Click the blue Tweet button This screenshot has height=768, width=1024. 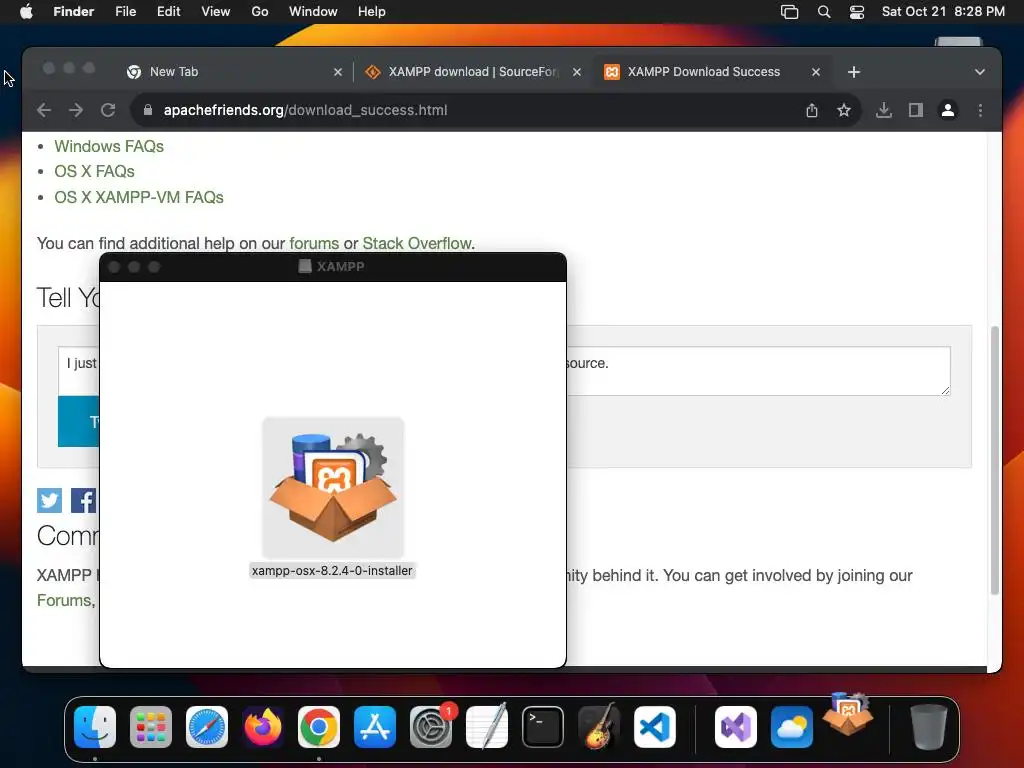[78, 421]
